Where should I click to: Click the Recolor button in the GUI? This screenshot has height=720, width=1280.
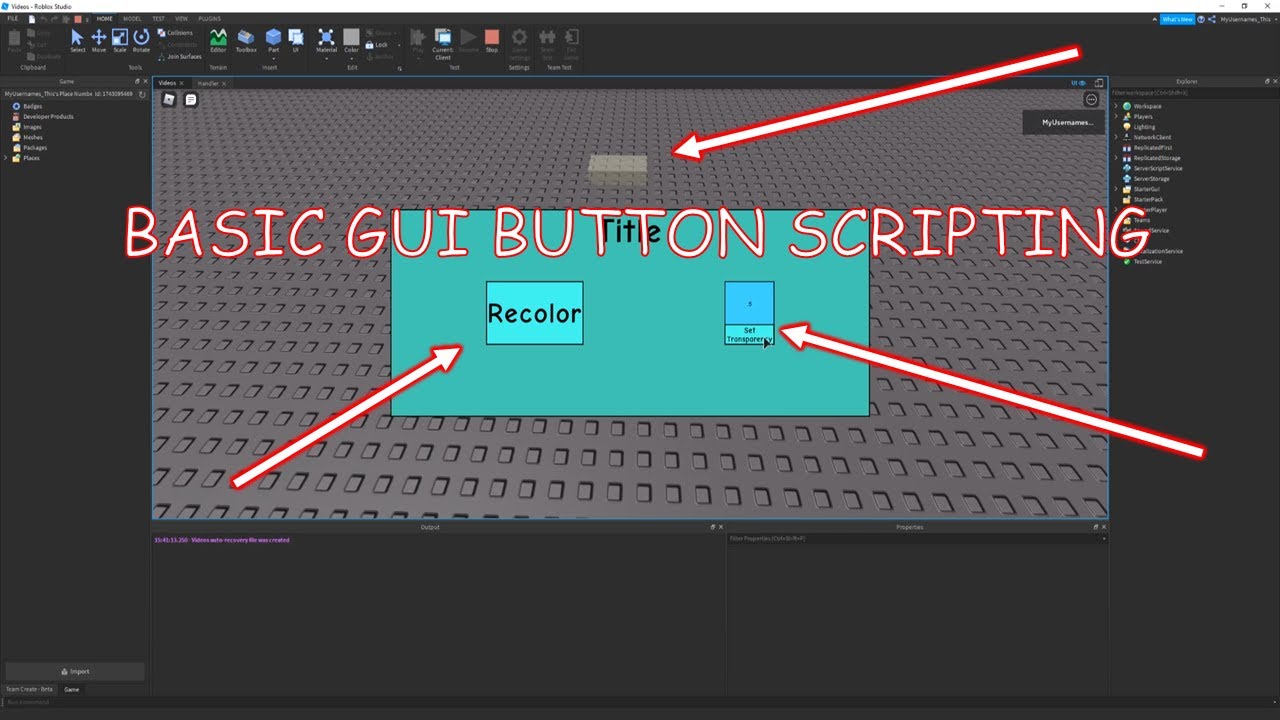(534, 313)
